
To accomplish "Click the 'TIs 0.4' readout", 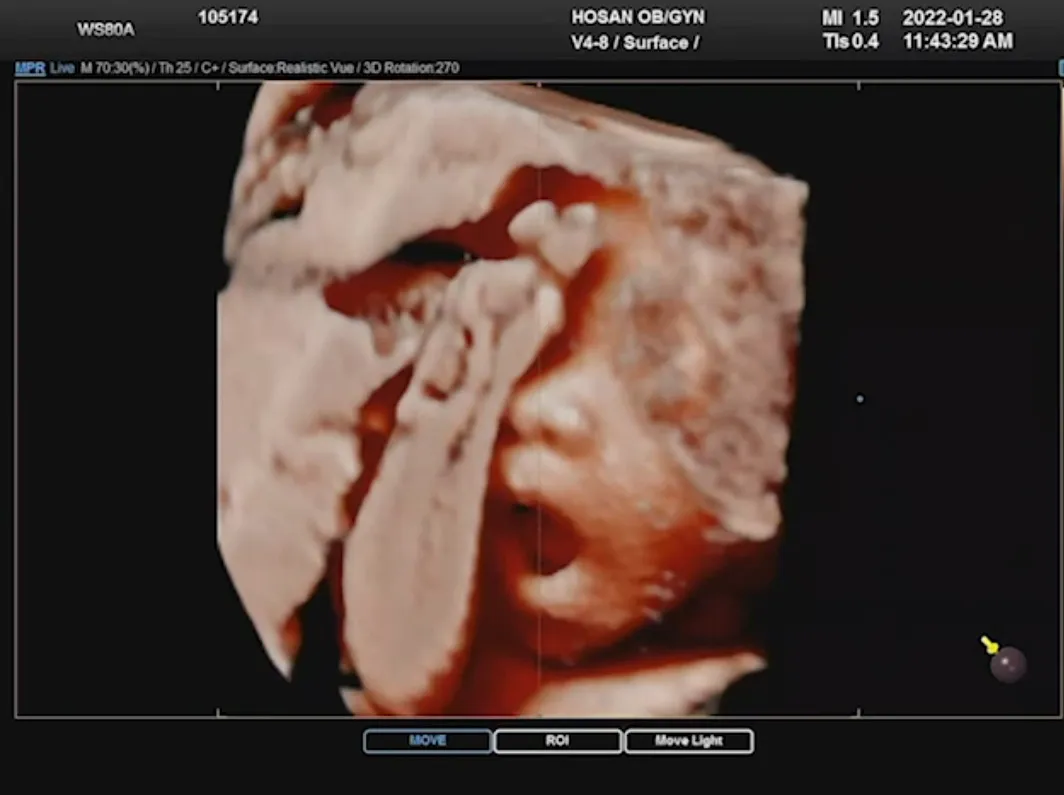I will coord(850,42).
